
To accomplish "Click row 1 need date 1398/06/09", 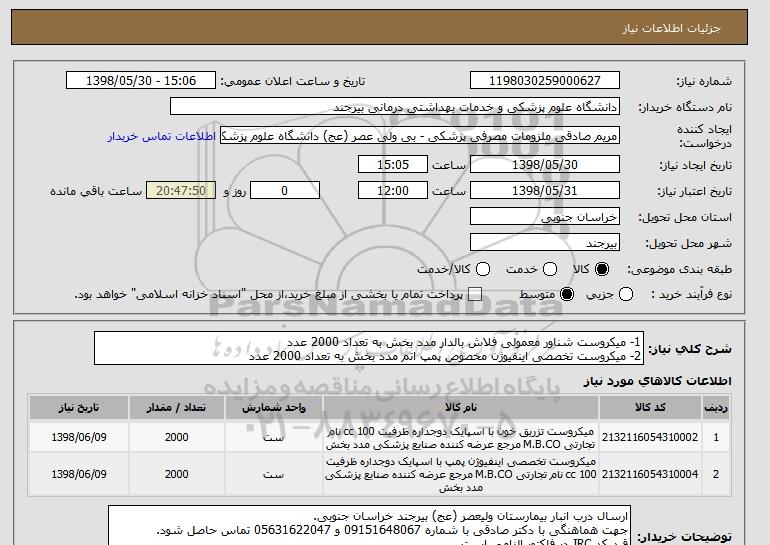I will tap(79, 437).
